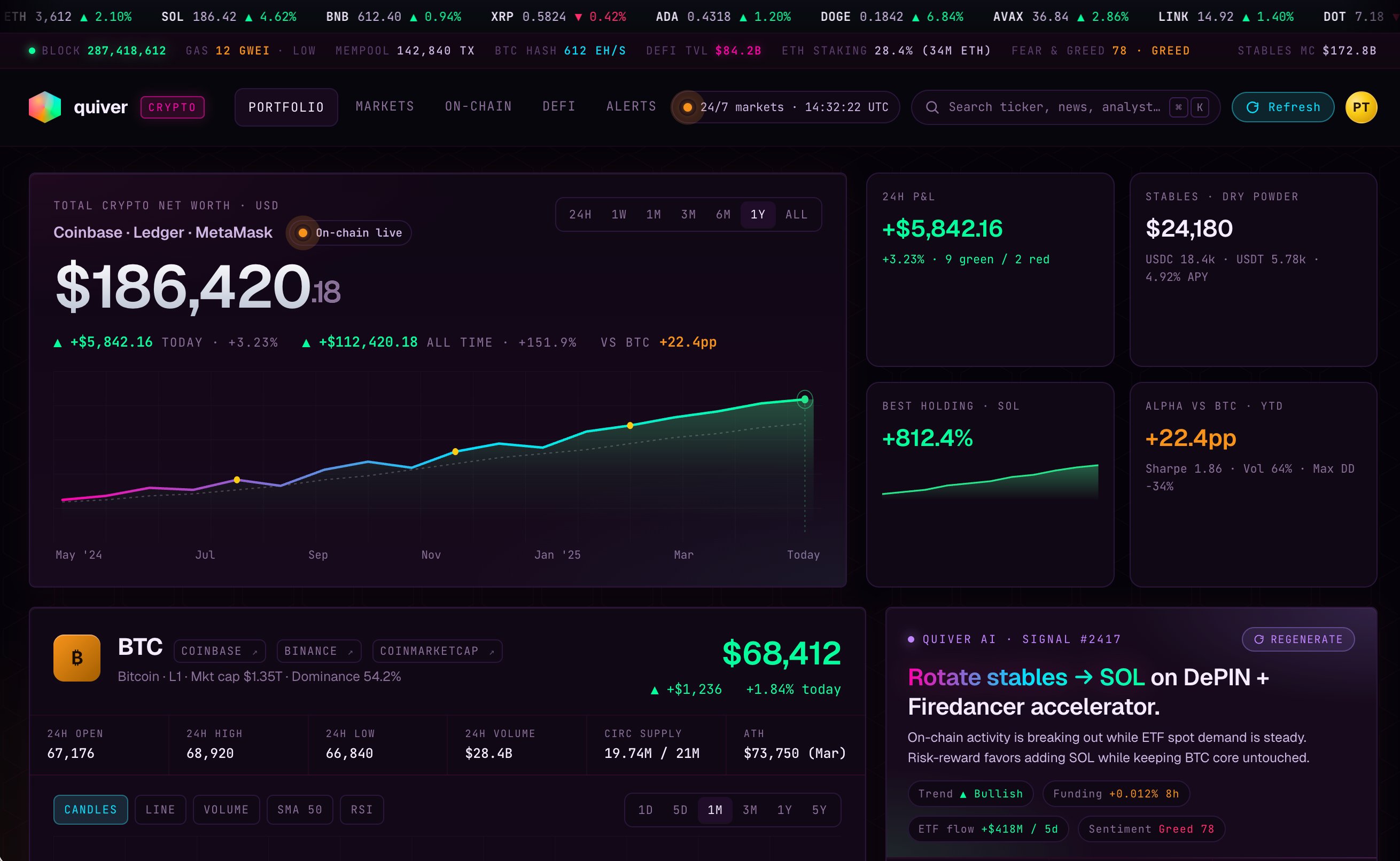Click the Refresh button
The height and width of the screenshot is (861, 1400).
[x=1282, y=107]
